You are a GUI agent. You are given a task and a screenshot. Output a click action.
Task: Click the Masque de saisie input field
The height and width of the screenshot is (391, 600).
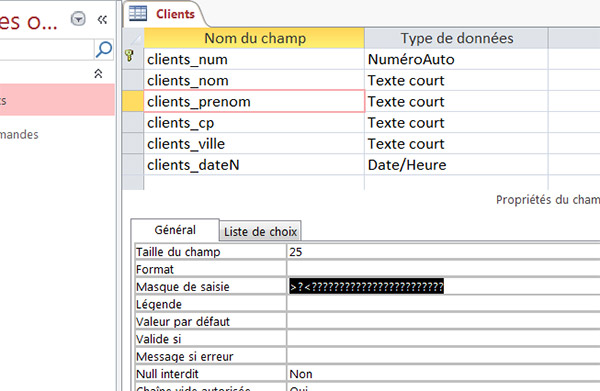pyautogui.click(x=444, y=286)
